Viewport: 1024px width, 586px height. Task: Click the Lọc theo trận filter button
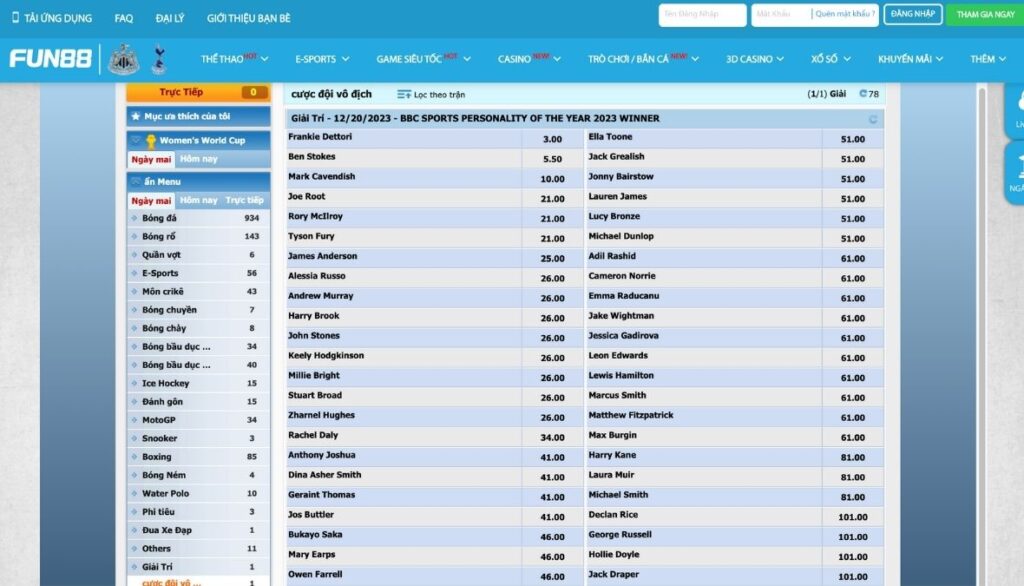coord(431,95)
